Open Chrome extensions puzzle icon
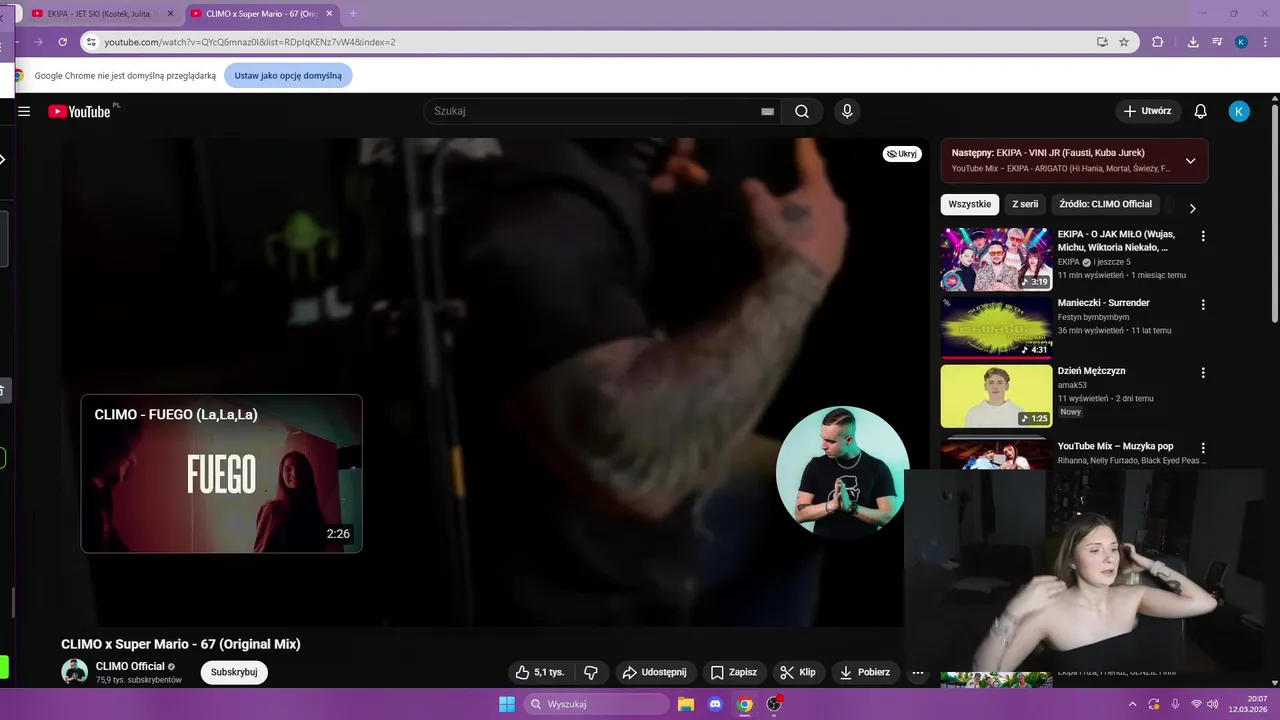Image resolution: width=1280 pixels, height=720 pixels. pos(1158,42)
